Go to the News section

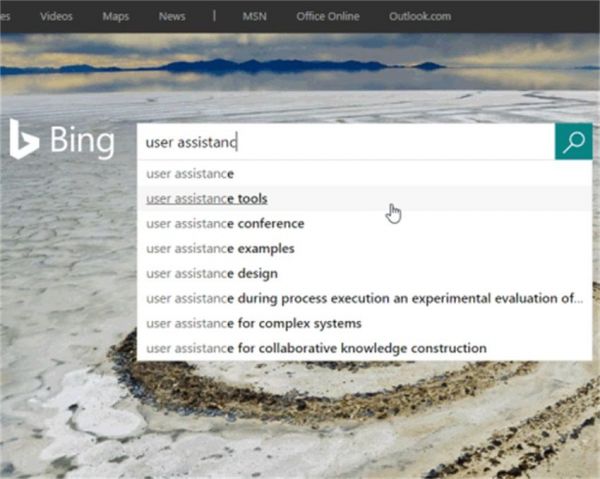[171, 16]
